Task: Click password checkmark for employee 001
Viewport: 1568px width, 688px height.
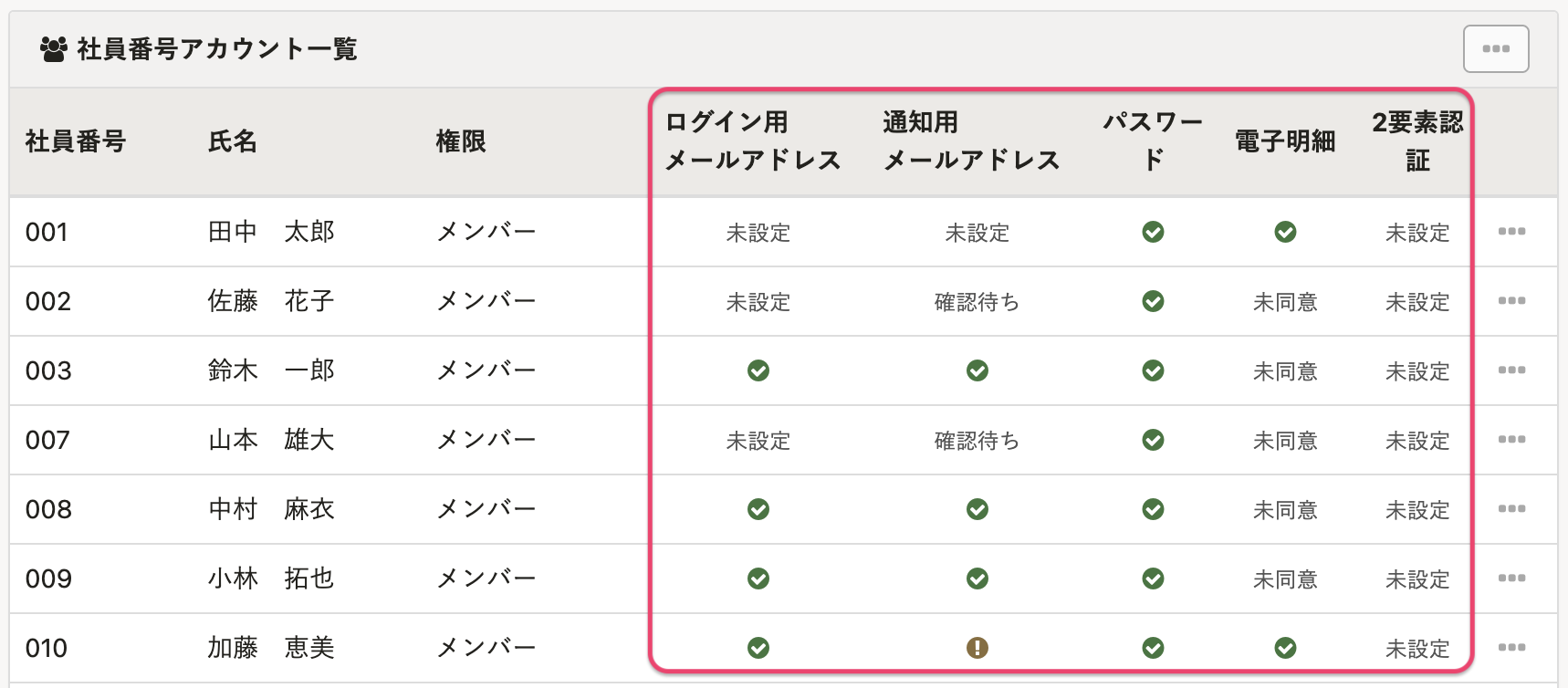Action: click(x=1153, y=232)
